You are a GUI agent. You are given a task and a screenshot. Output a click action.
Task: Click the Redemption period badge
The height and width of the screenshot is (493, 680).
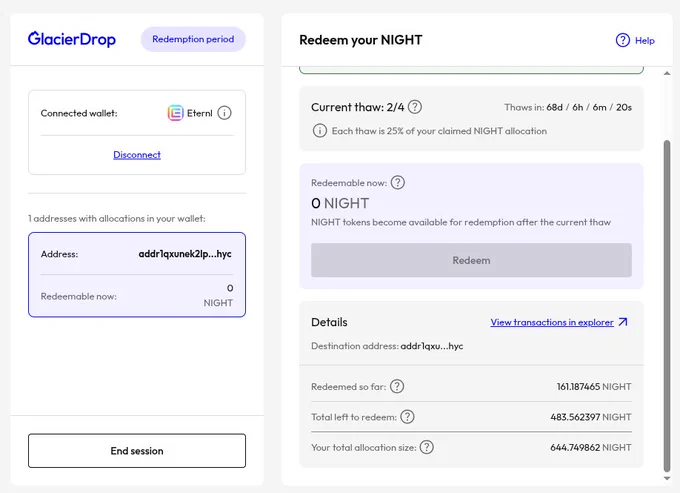193,39
